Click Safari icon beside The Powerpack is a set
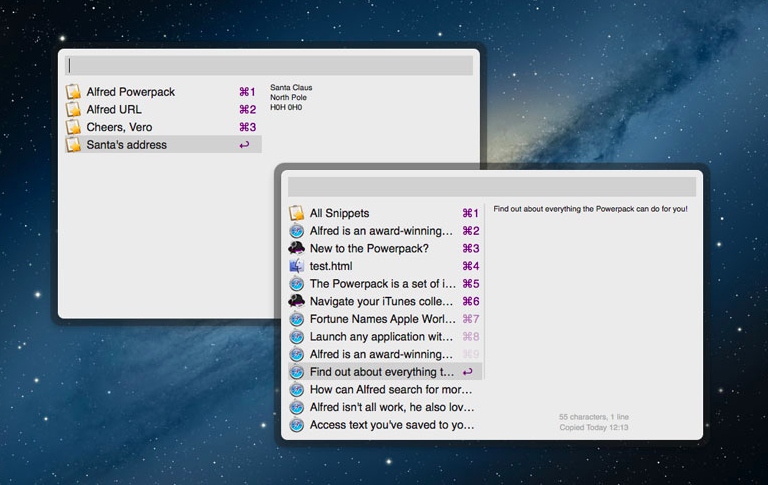768x485 pixels. pos(296,284)
